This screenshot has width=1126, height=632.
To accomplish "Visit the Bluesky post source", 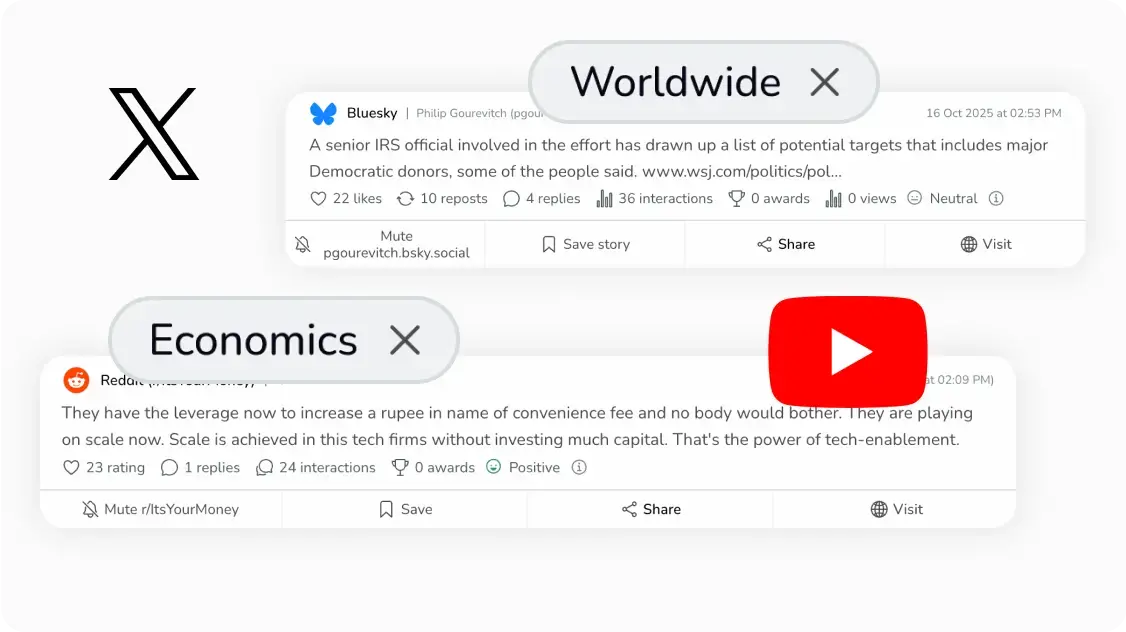I will 985,244.
